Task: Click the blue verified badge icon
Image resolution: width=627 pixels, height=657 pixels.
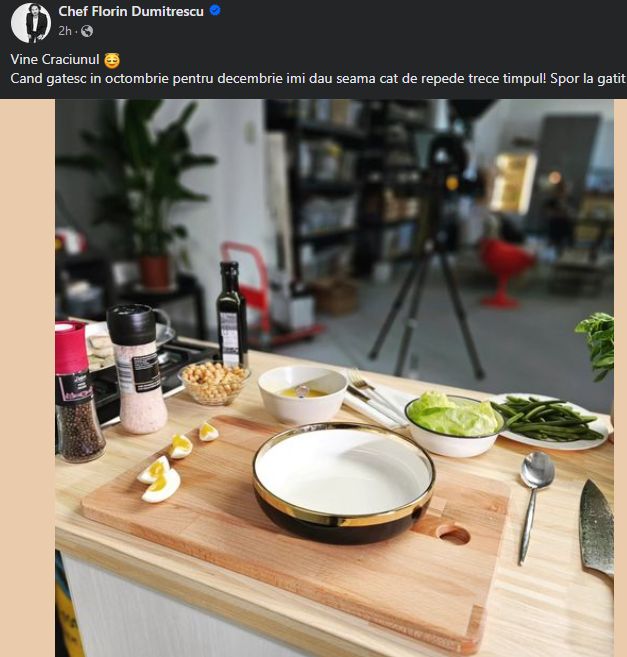Action: (x=215, y=10)
